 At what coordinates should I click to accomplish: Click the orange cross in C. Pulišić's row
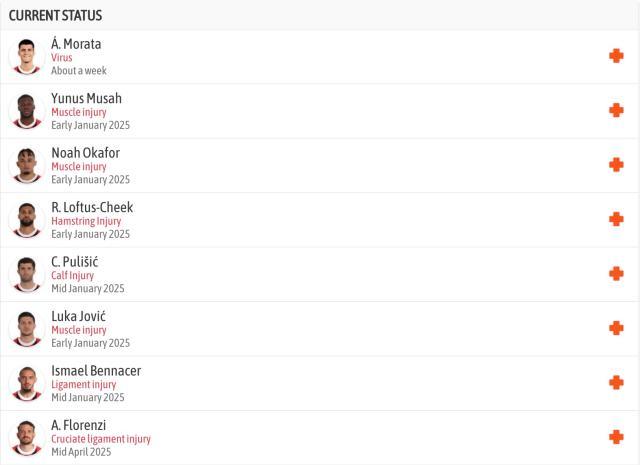616,273
